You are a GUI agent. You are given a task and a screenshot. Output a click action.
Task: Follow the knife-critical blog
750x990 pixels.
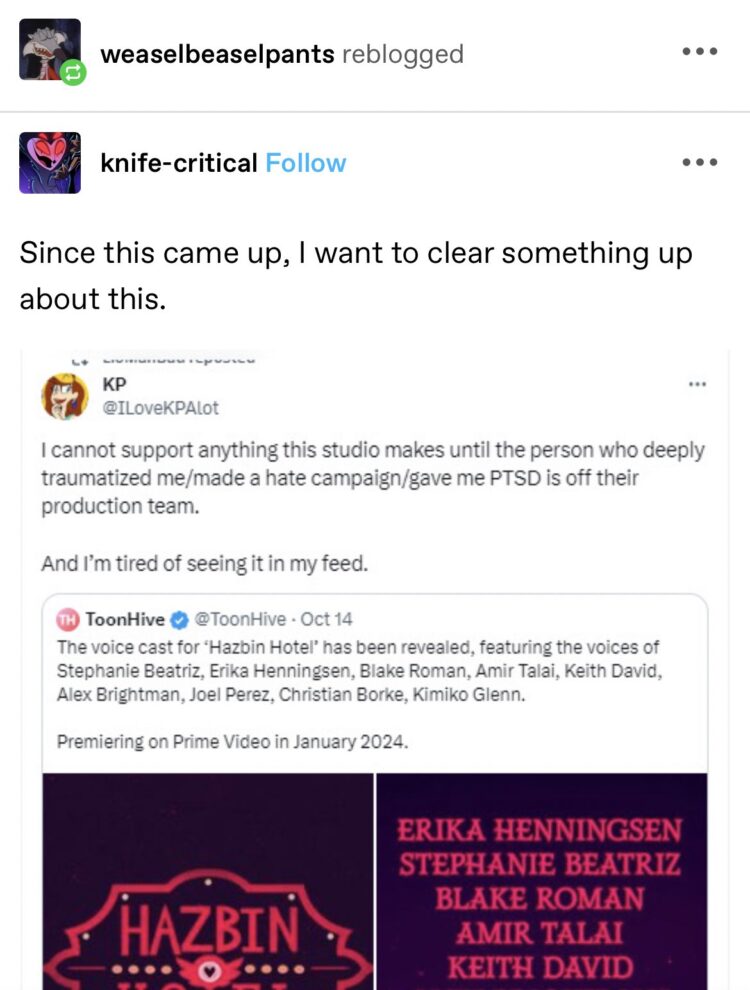pyautogui.click(x=306, y=163)
